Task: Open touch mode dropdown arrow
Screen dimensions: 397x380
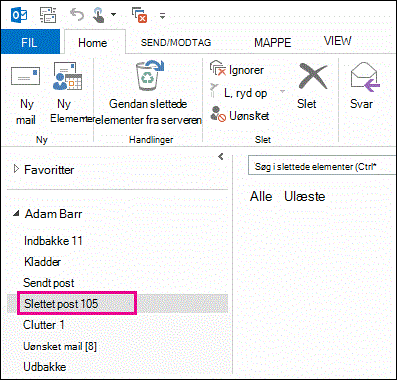Action: click(114, 15)
